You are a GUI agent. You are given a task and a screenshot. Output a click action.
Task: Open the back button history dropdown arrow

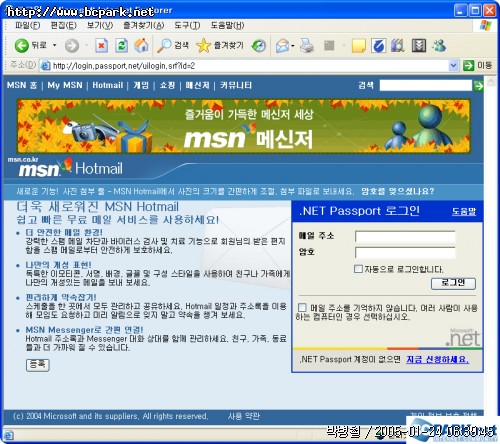[x=55, y=45]
